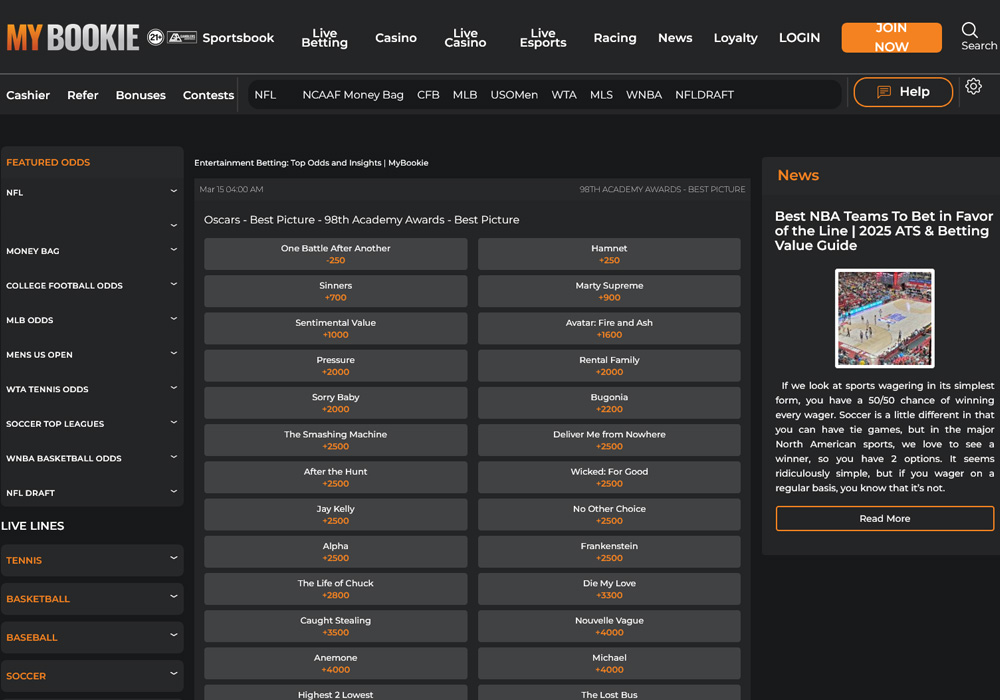Click the MyBookie logo
The width and height of the screenshot is (1000, 700).
click(72, 38)
